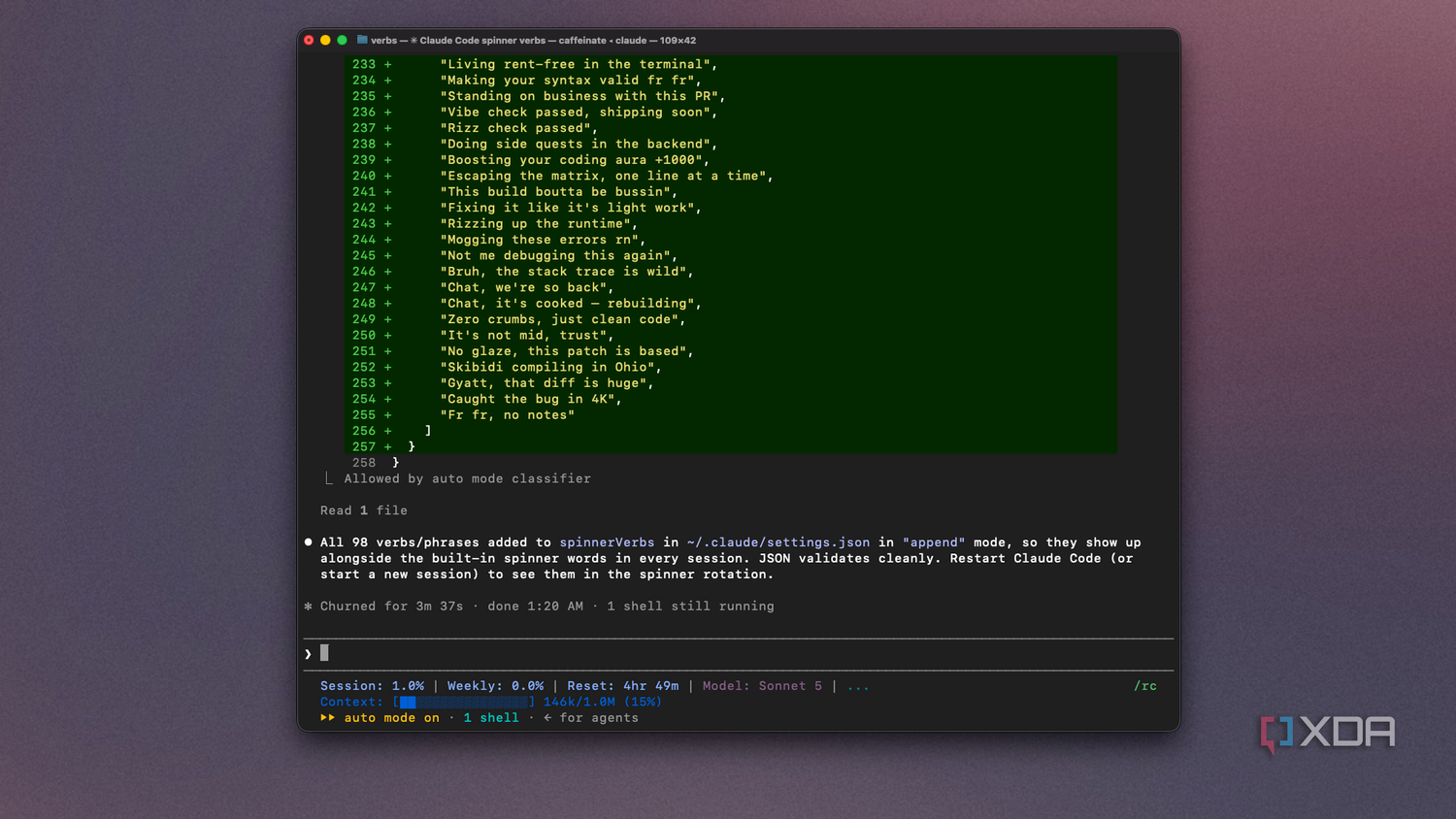The width and height of the screenshot is (1456, 819).
Task: Click the asterisk beside Churned for 3m 37s
Action: 308,606
